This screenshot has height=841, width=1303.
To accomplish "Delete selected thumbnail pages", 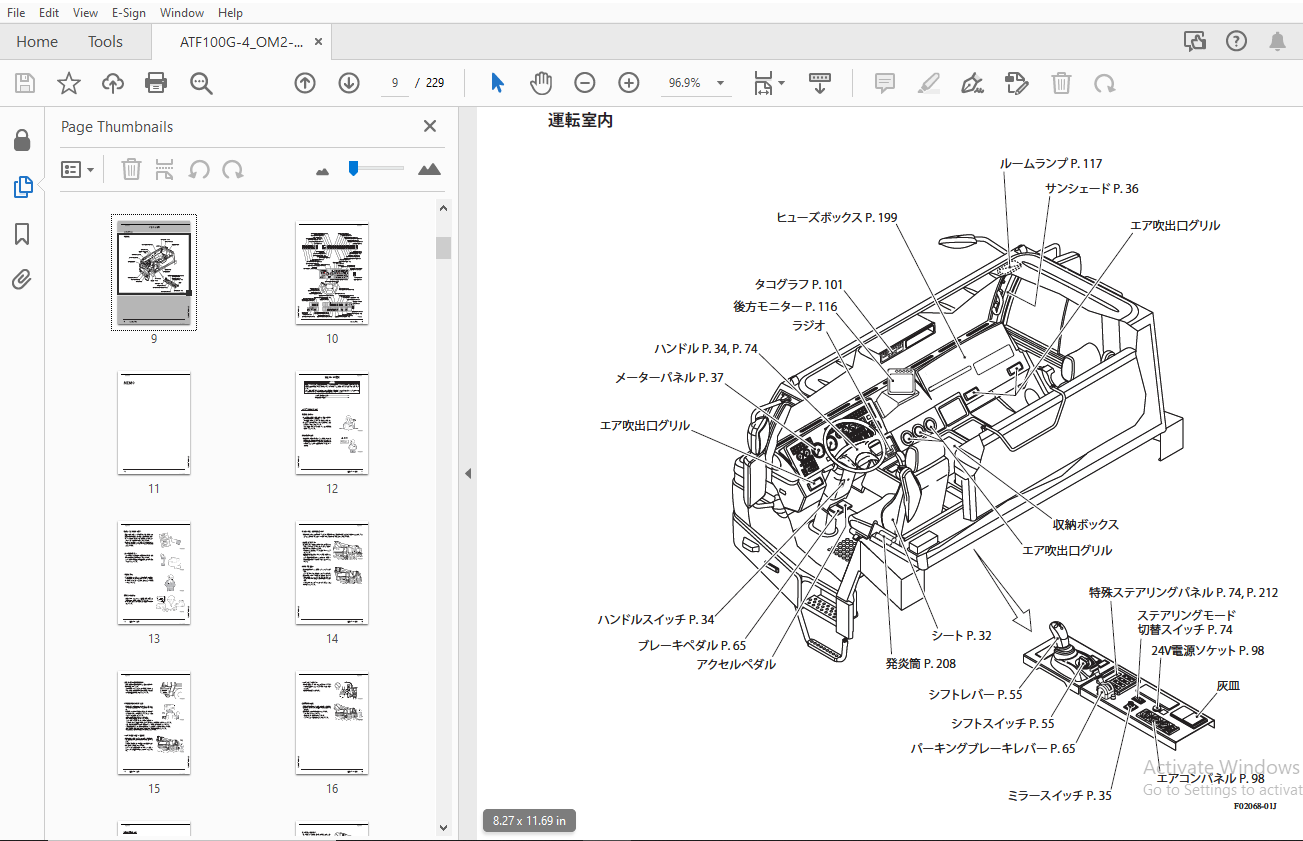I will pos(131,169).
